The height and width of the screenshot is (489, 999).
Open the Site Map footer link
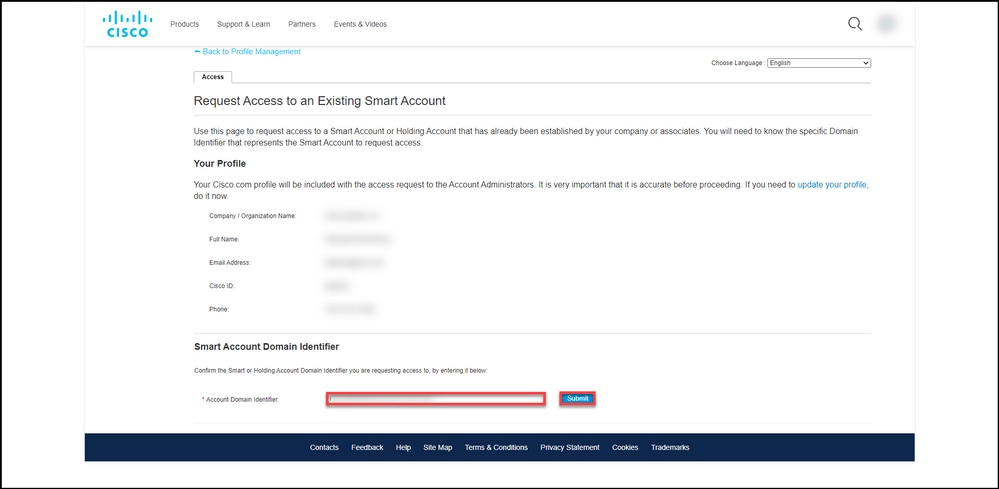pos(438,448)
